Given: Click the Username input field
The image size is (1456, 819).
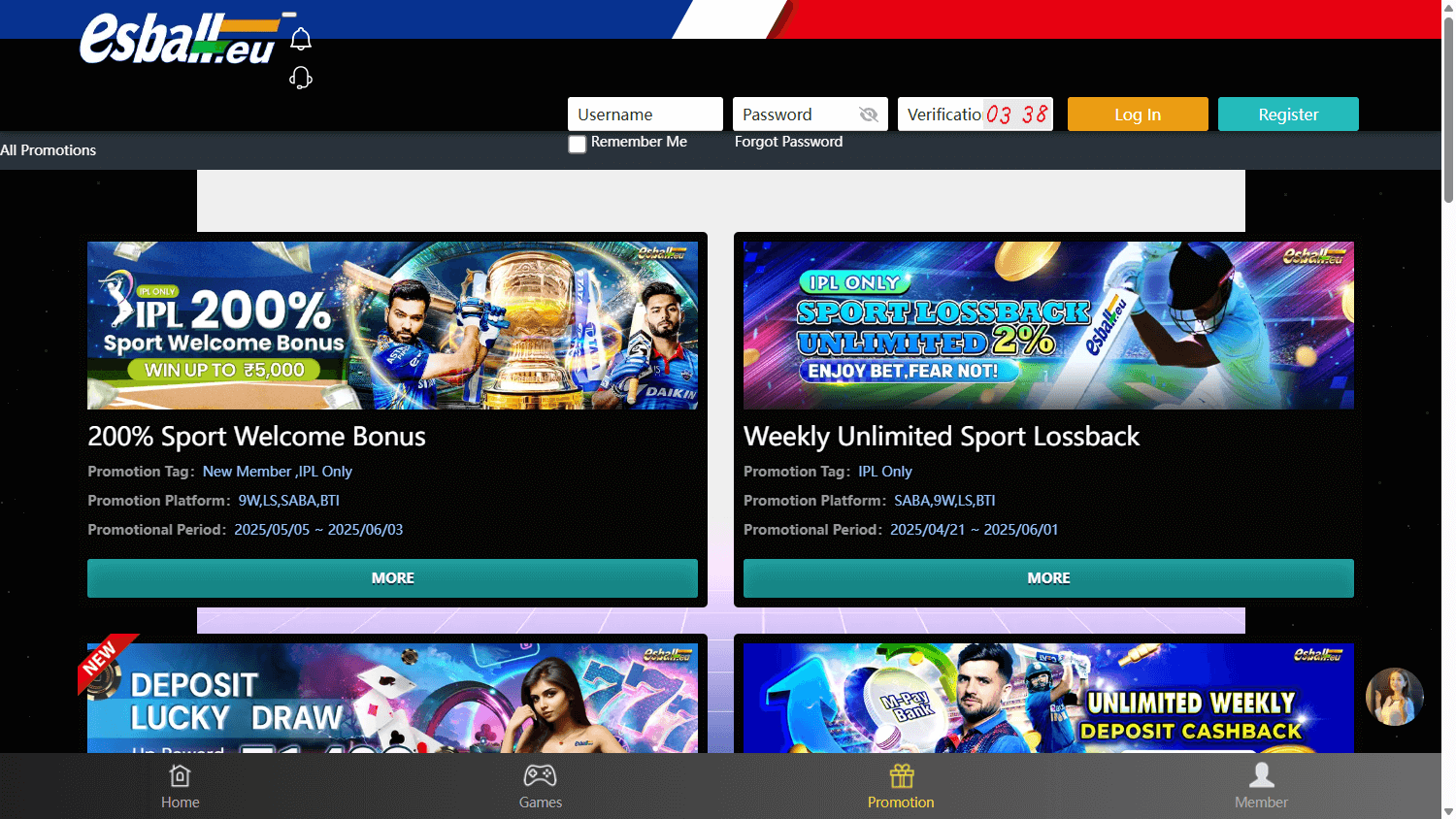Looking at the screenshot, I should click(x=645, y=114).
